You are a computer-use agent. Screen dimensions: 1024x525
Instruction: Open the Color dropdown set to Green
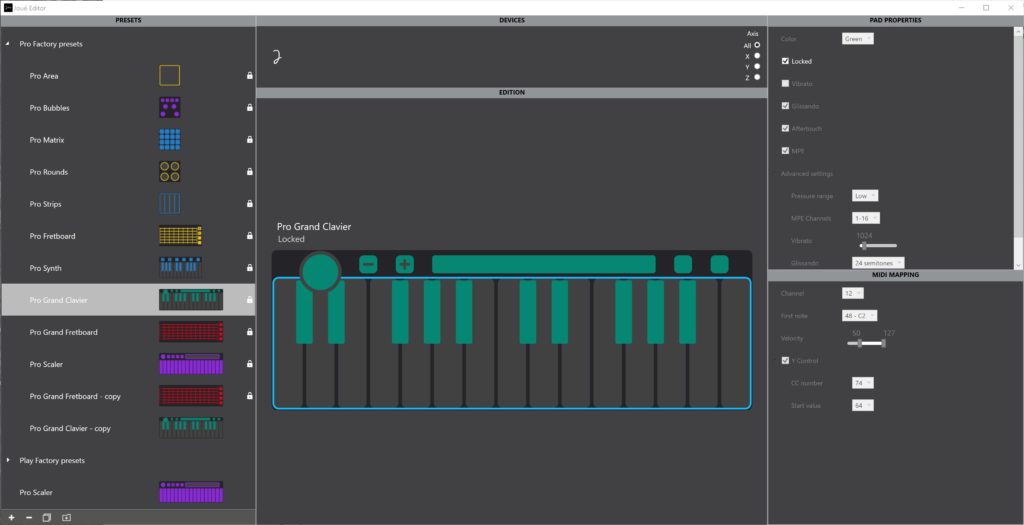(858, 39)
